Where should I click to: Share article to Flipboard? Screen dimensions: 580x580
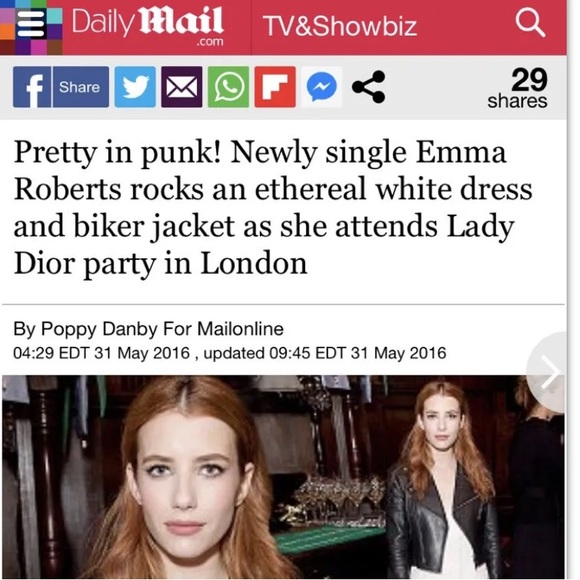point(275,87)
